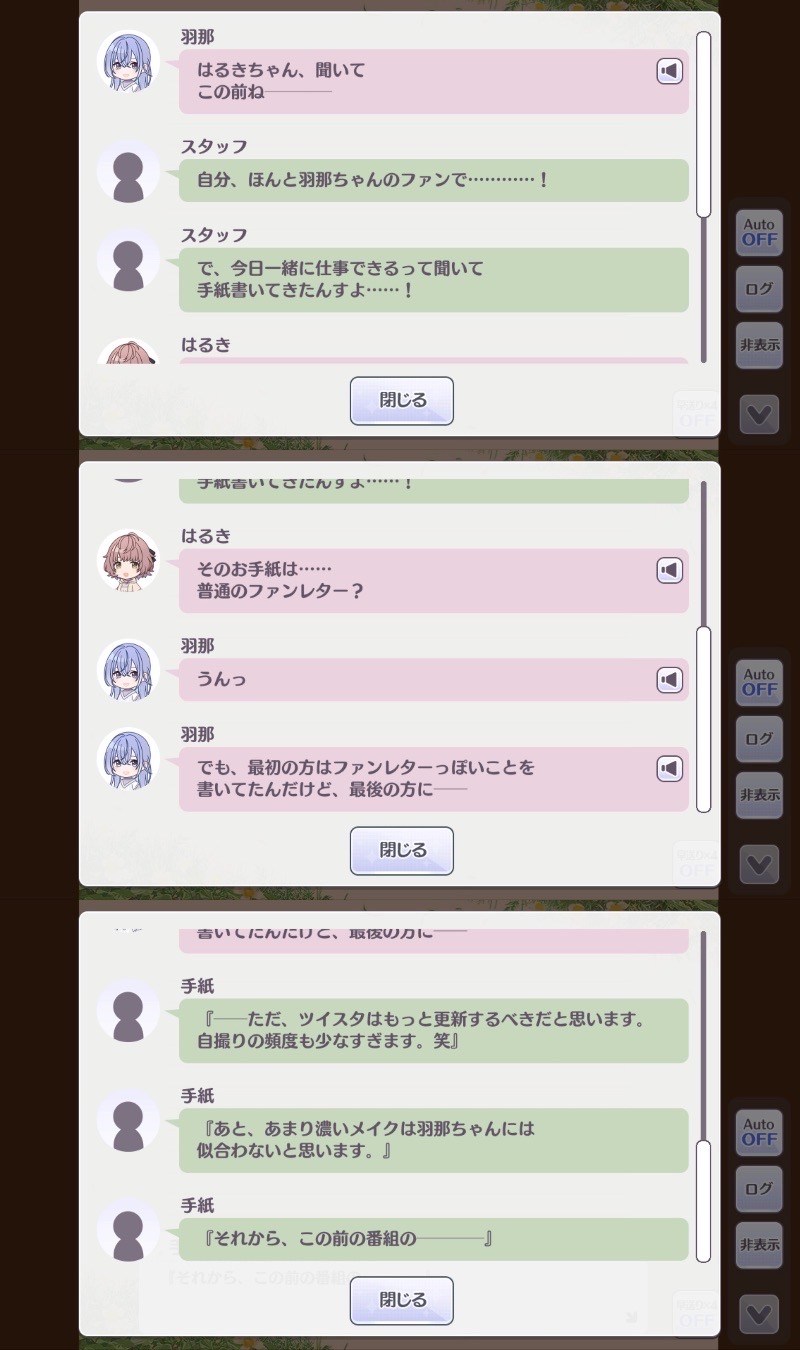Click the middle log's scrollbar thumb

[704, 719]
